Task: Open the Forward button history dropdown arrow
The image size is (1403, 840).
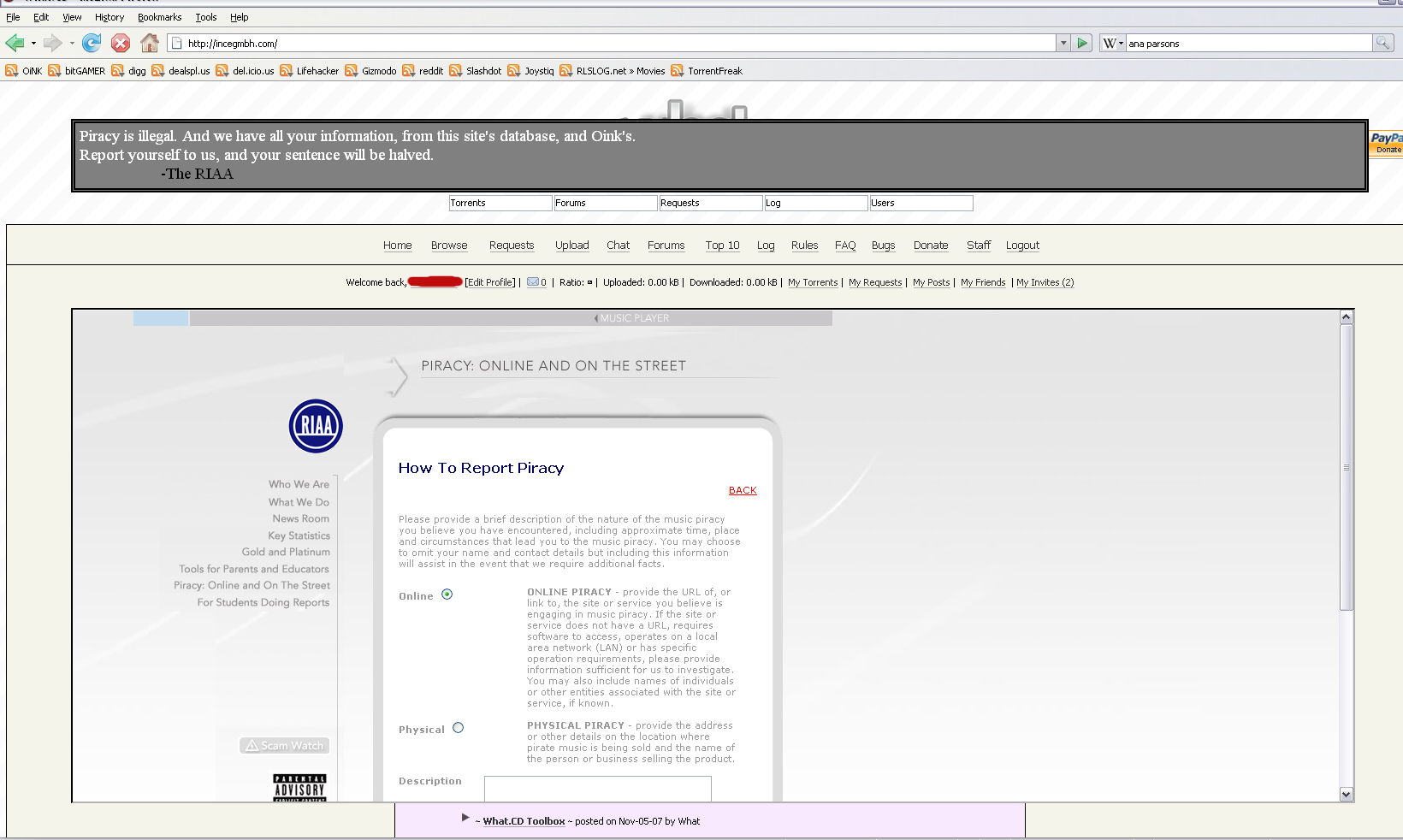Action: 72,43
